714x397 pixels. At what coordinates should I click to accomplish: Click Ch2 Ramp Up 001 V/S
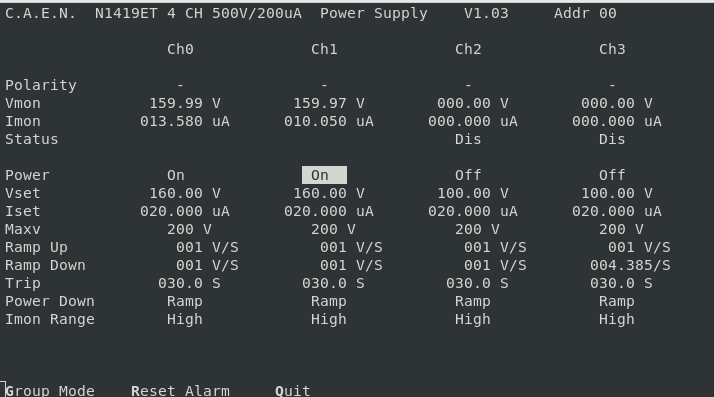pos(495,247)
